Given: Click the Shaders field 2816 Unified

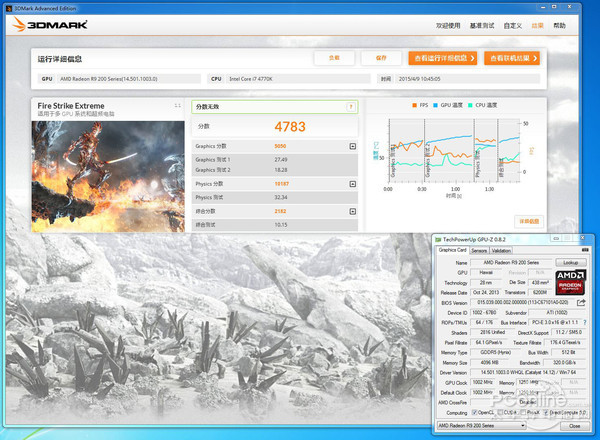Looking at the screenshot, I should [x=492, y=332].
